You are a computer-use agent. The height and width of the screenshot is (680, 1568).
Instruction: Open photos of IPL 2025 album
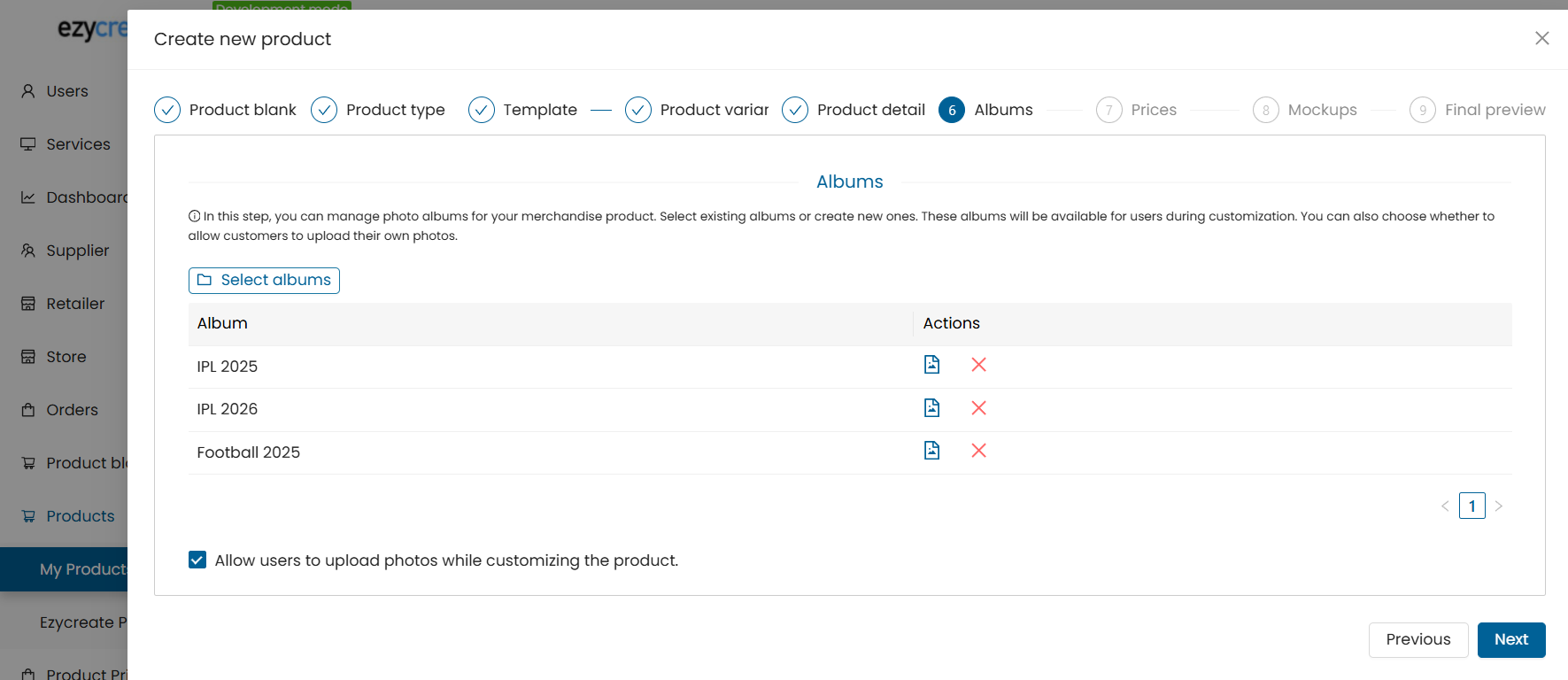(x=931, y=365)
